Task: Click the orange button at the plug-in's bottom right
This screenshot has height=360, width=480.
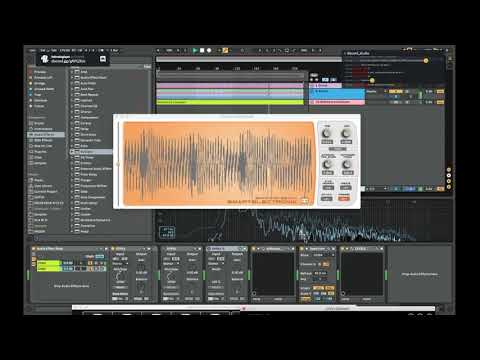Action: point(344,199)
